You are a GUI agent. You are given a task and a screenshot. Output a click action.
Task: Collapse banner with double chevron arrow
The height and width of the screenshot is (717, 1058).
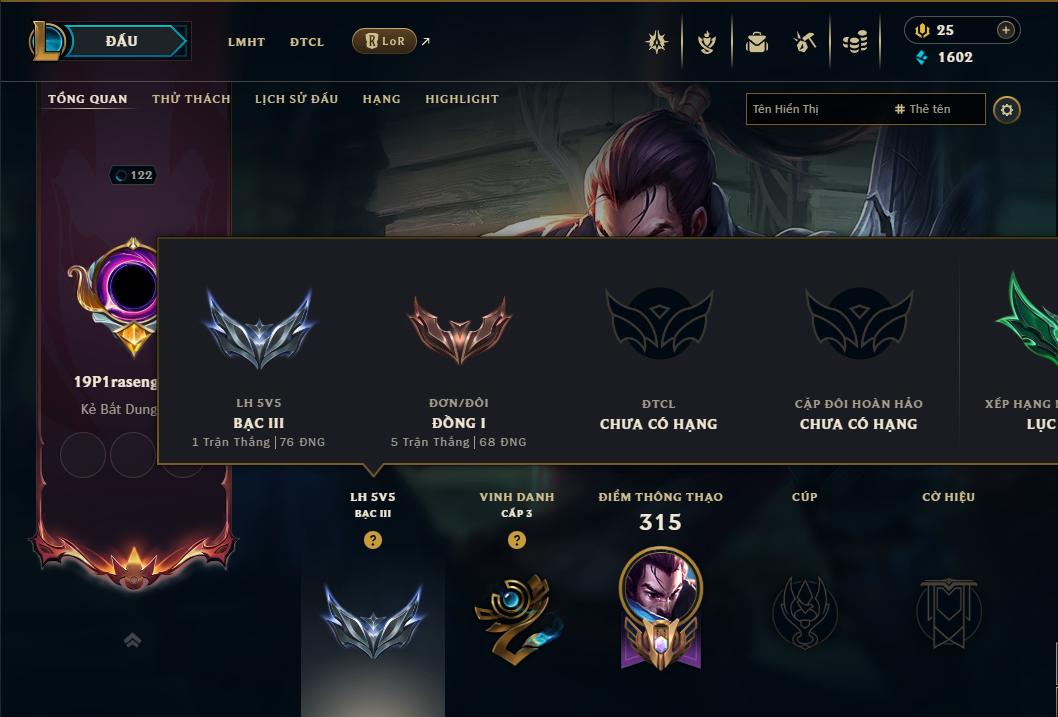[x=132, y=640]
